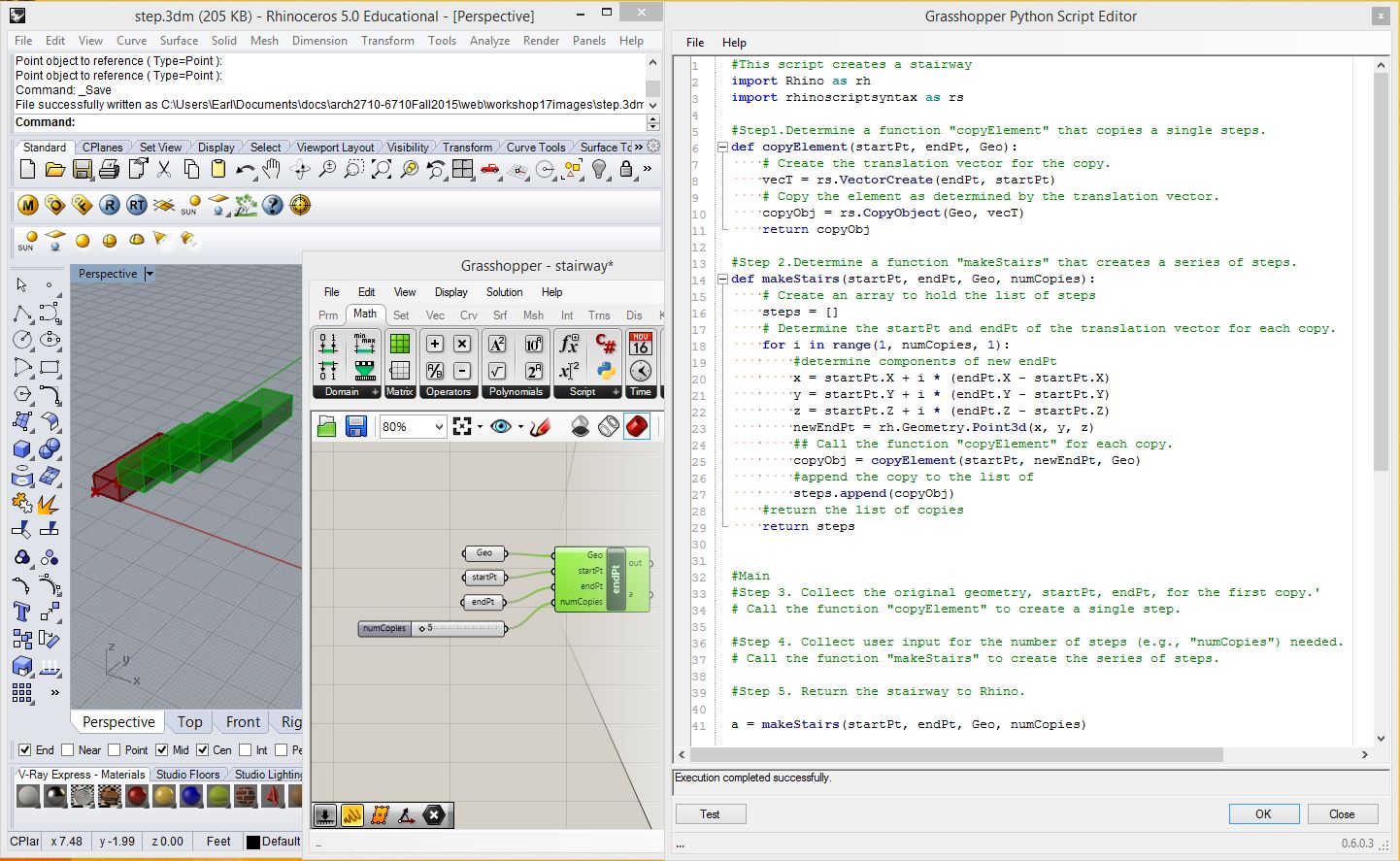Switch to the CPlanes toolbar tab

pyautogui.click(x=102, y=148)
